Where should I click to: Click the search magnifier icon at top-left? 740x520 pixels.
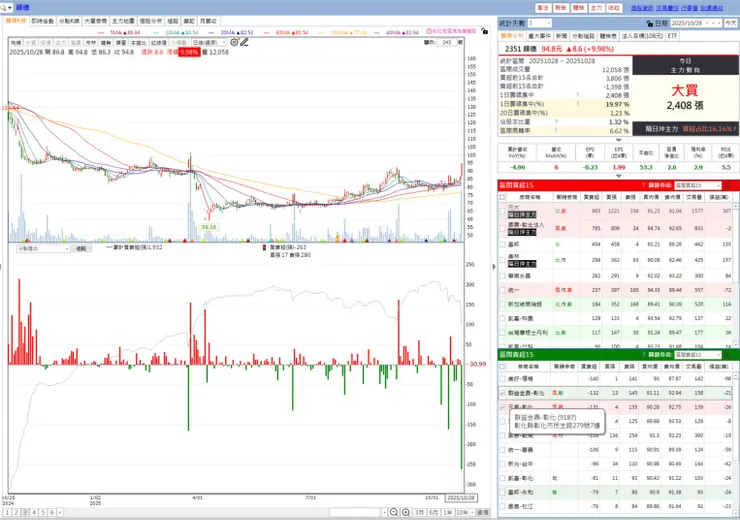click(4, 8)
